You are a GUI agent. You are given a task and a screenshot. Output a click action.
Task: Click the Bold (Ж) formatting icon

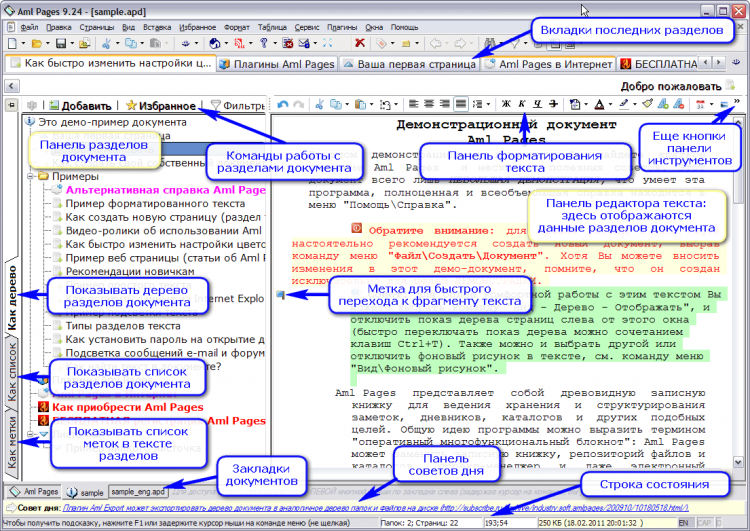click(x=505, y=104)
